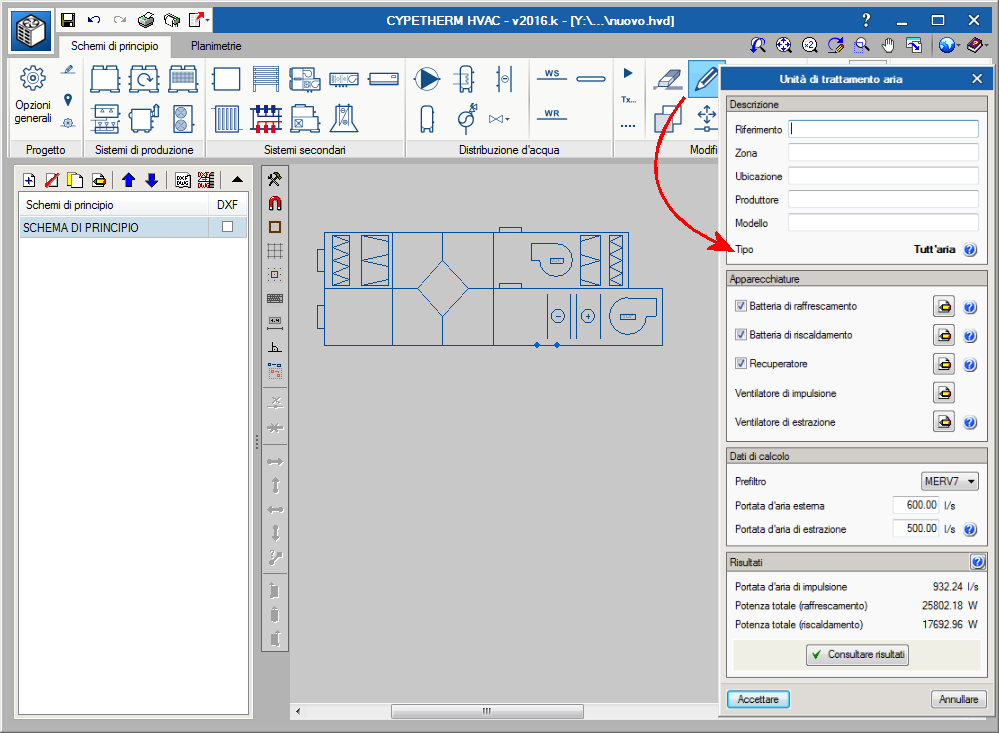Screen dimensions: 999x733
Task: Open Opzioni generali gear icon
Action: pyautogui.click(x=32, y=78)
